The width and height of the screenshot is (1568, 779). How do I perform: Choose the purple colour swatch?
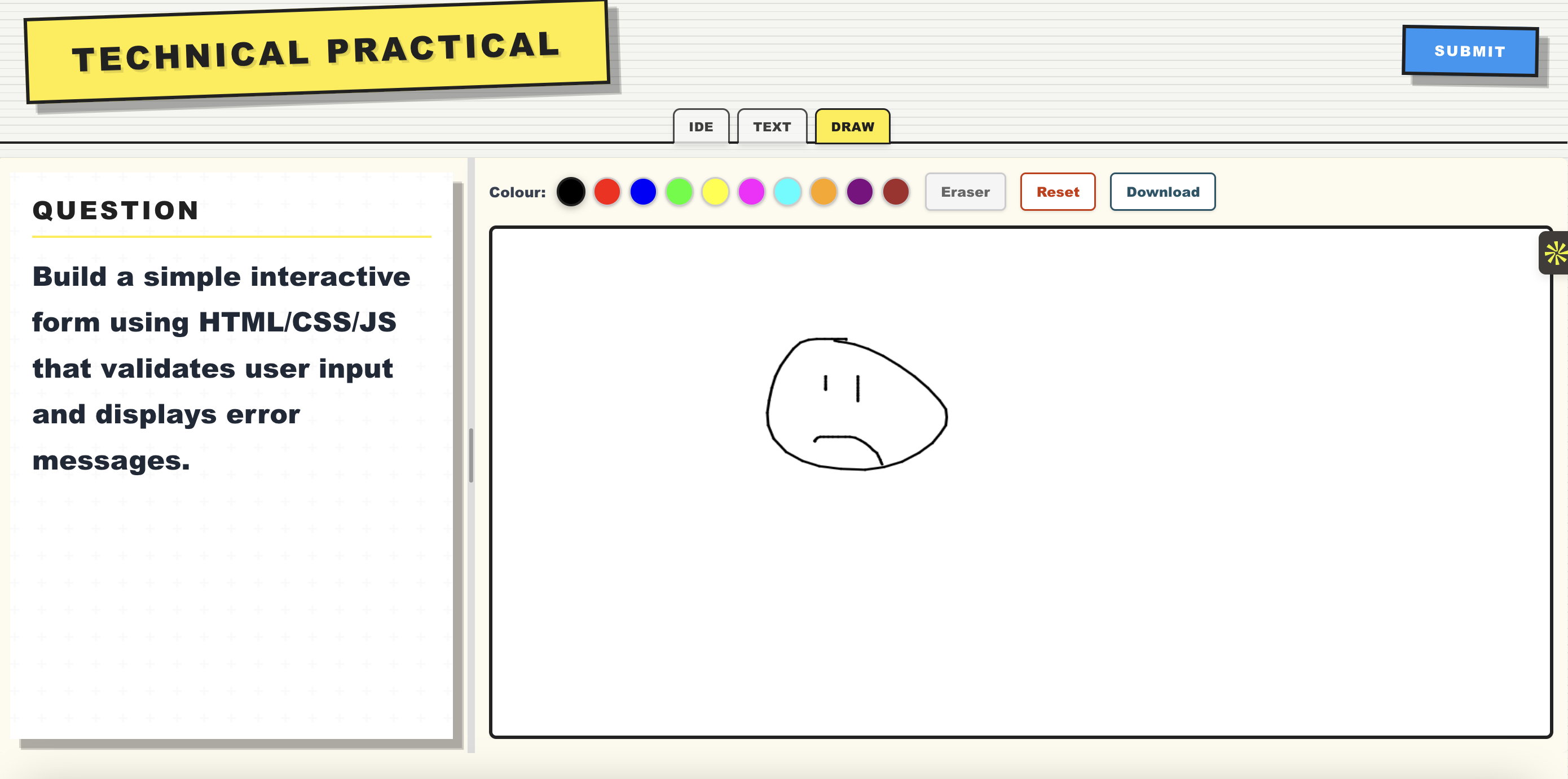pyautogui.click(x=860, y=192)
